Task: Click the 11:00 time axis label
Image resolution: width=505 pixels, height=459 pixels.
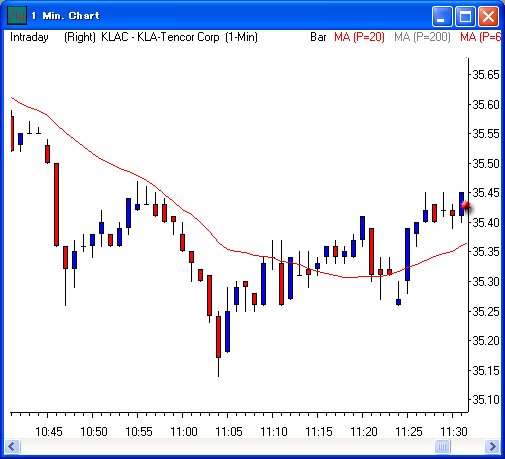Action: click(184, 432)
